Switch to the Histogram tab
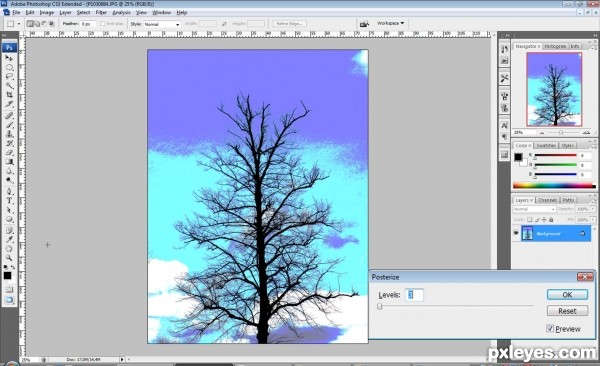This screenshot has height=366, width=600. tap(555, 46)
